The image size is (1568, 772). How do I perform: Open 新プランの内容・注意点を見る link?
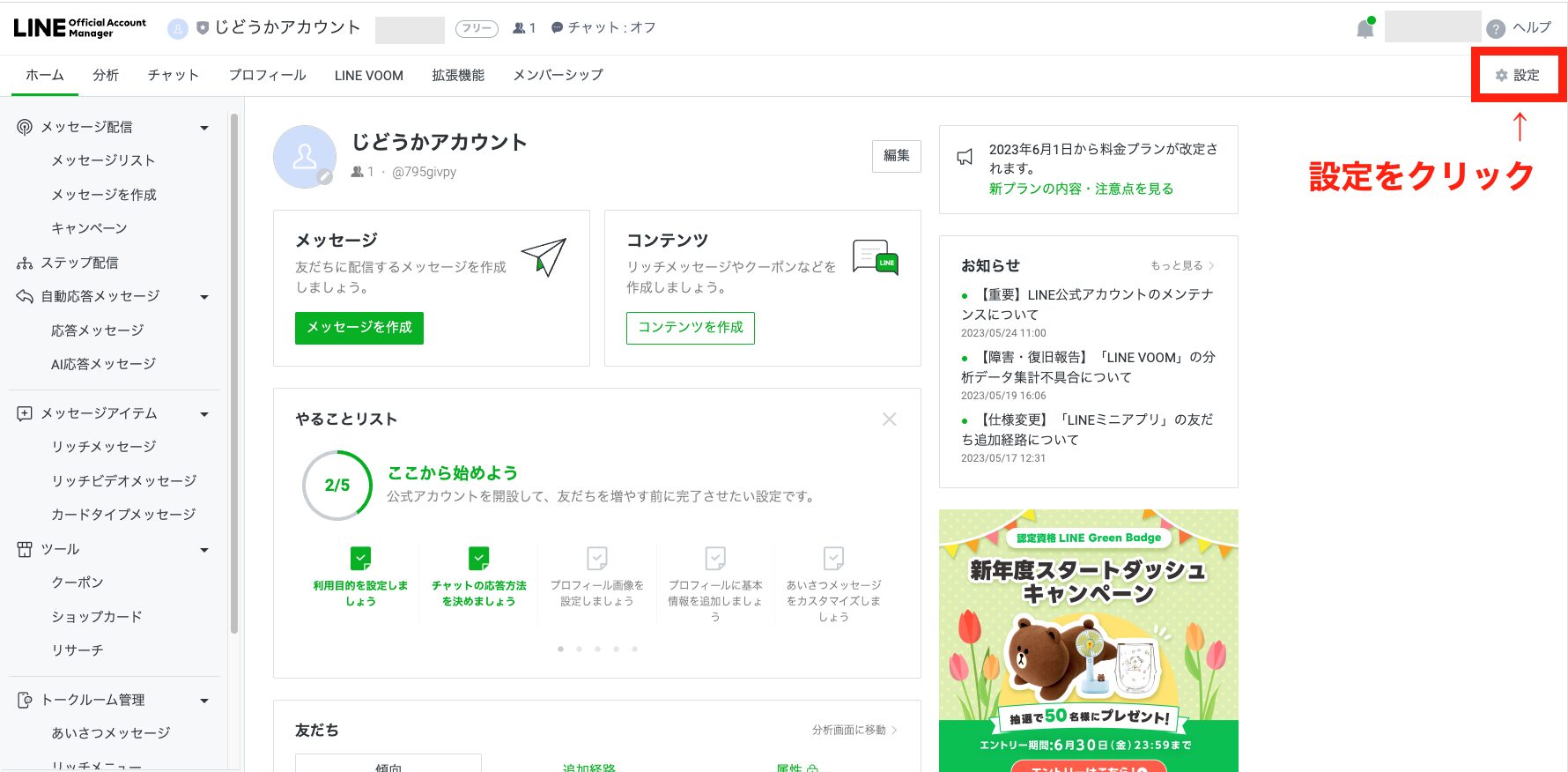click(x=1081, y=189)
